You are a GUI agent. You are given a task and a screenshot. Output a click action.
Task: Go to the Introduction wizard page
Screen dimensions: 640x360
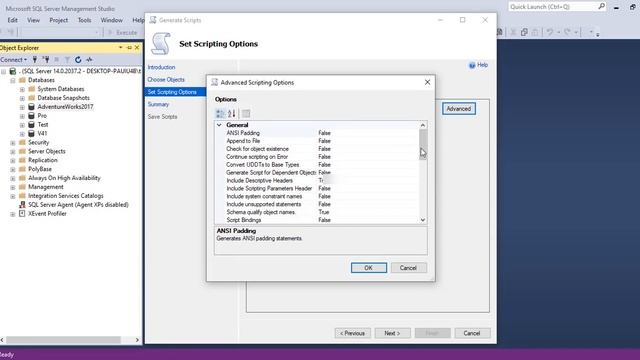(161, 67)
